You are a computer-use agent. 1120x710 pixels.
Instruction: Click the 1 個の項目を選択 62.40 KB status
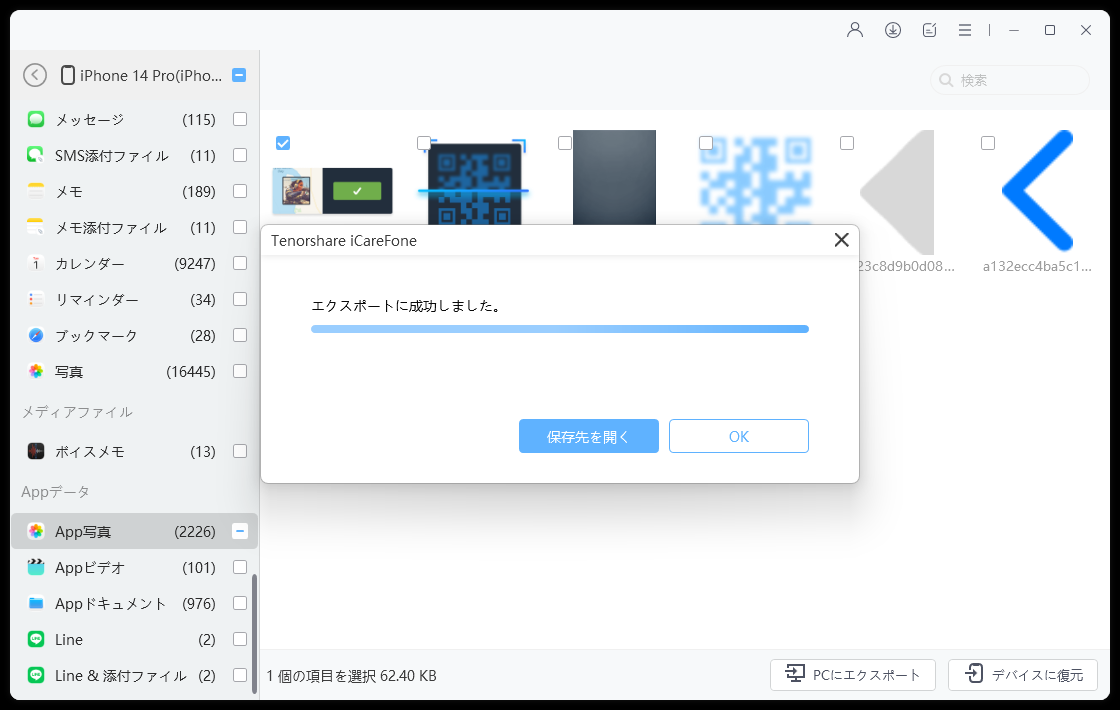(351, 676)
